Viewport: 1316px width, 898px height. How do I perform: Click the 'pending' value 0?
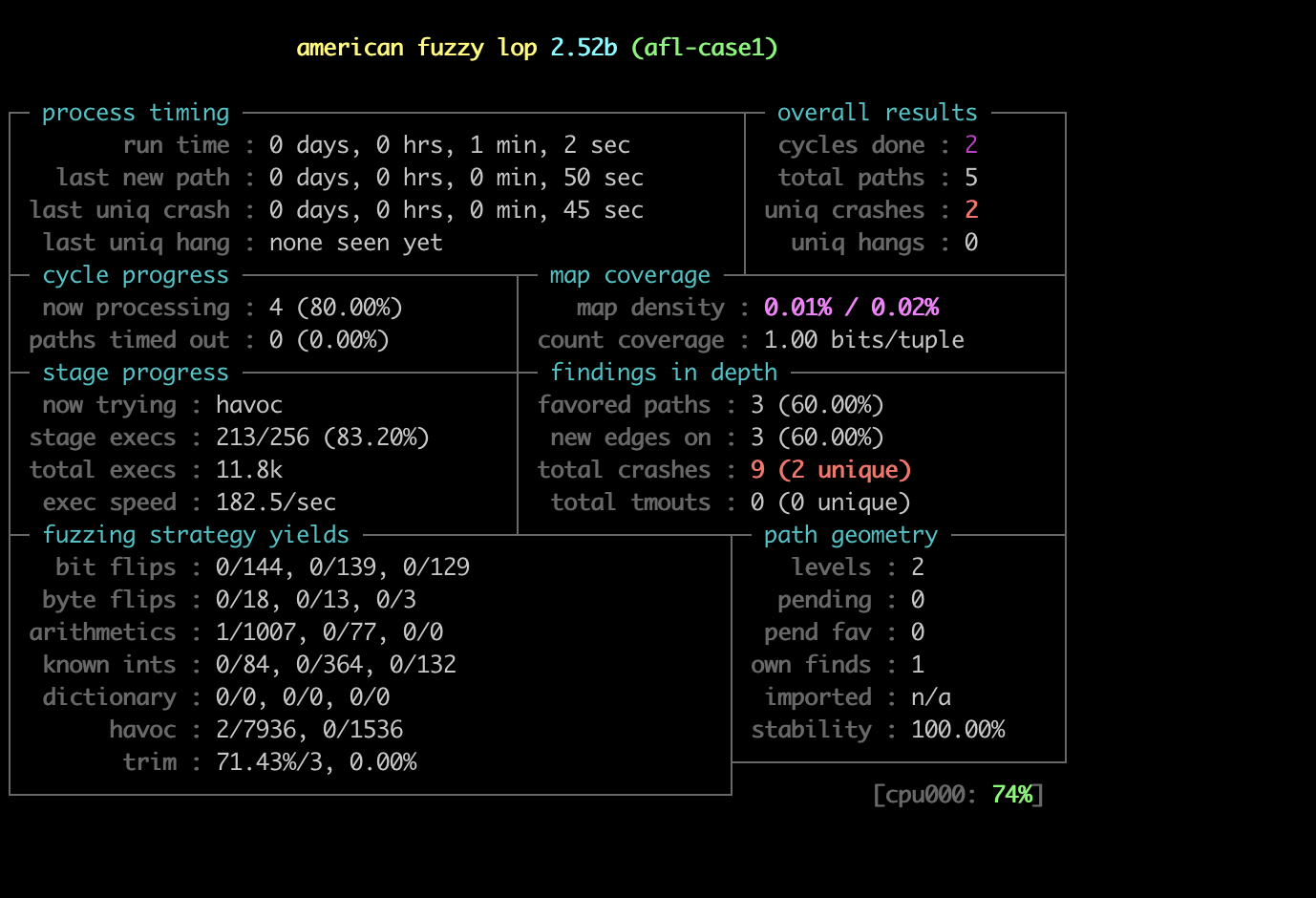tap(918, 600)
